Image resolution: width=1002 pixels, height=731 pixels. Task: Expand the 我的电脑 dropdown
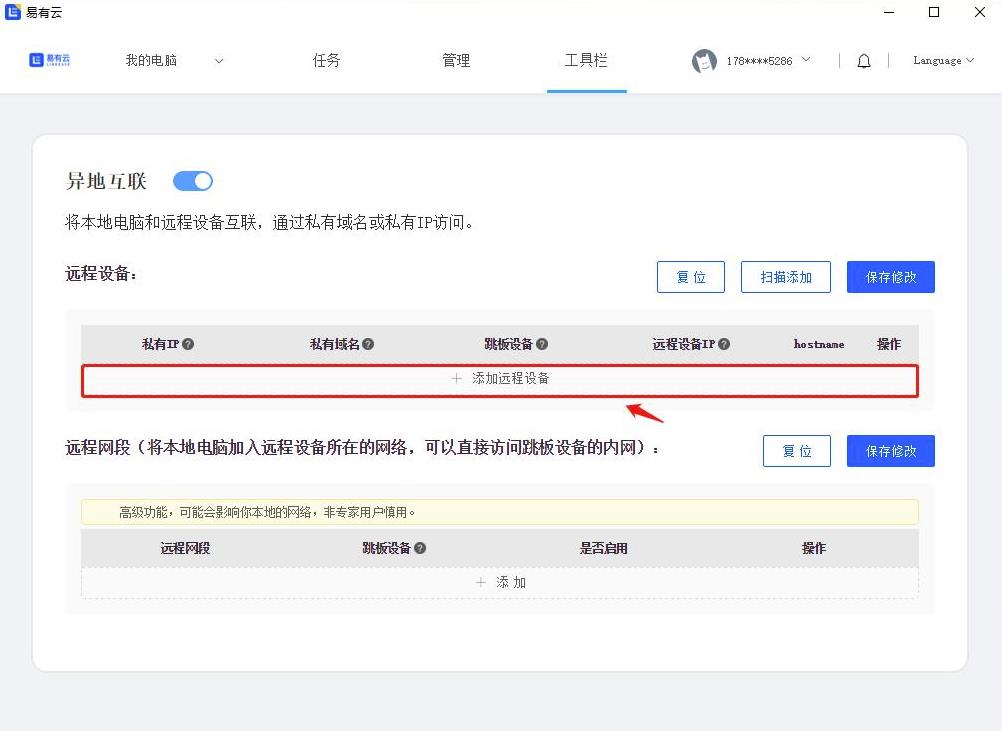point(219,61)
